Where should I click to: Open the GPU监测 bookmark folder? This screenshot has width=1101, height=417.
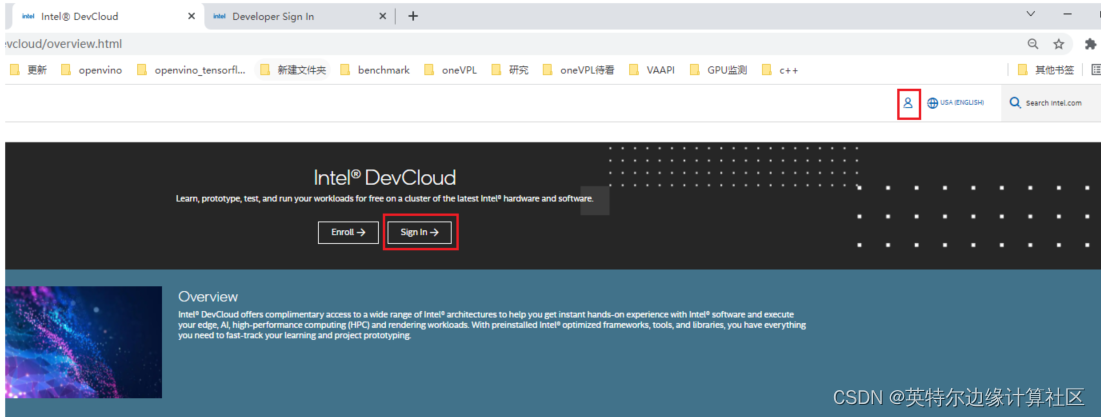[x=719, y=70]
